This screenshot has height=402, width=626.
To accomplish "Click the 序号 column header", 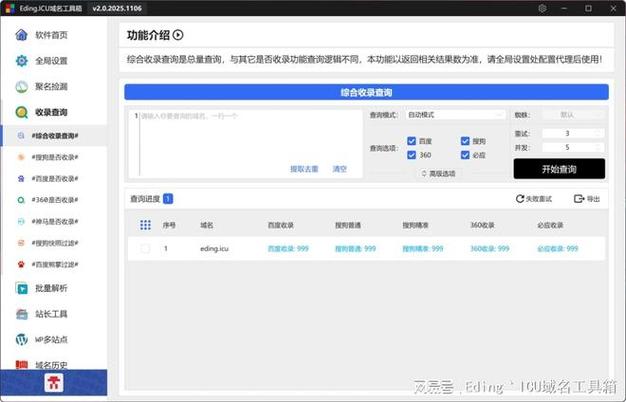I will pyautogui.click(x=169, y=225).
